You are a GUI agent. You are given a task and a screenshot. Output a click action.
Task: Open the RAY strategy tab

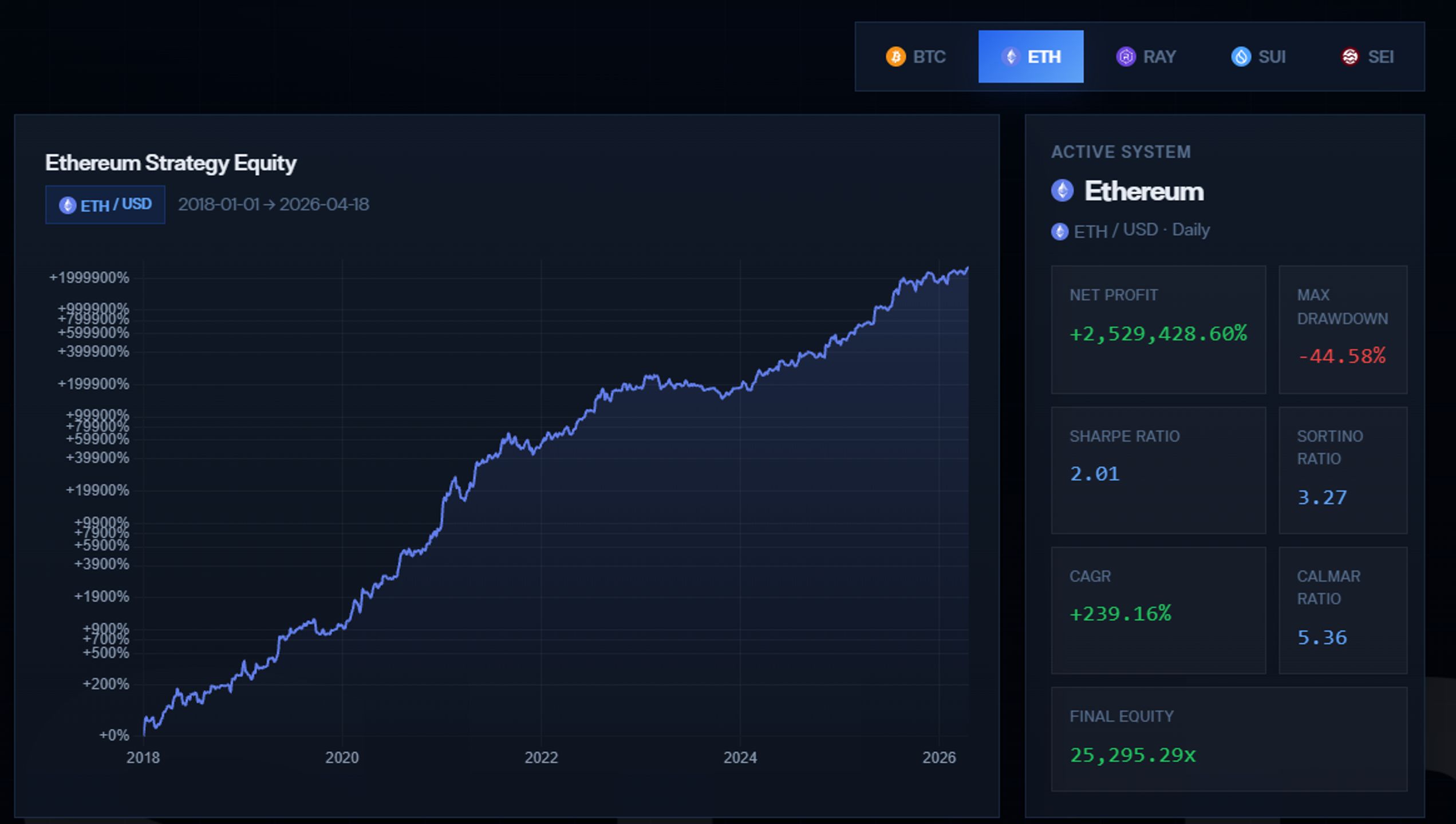1146,57
